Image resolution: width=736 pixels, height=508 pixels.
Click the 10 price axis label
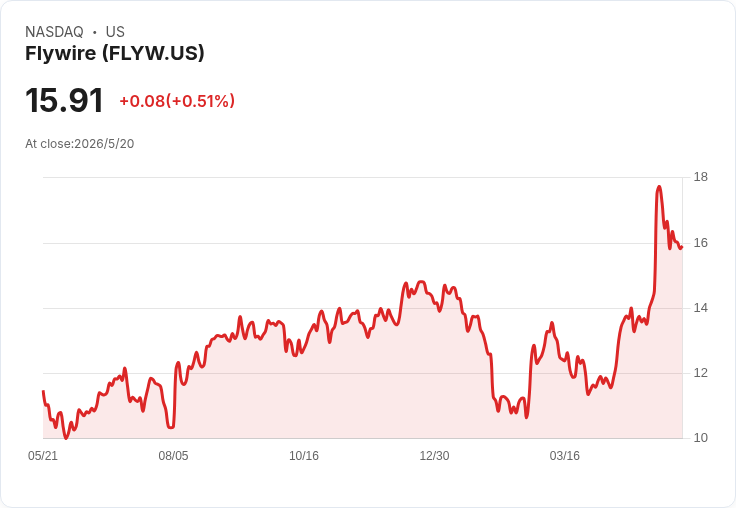(x=701, y=438)
